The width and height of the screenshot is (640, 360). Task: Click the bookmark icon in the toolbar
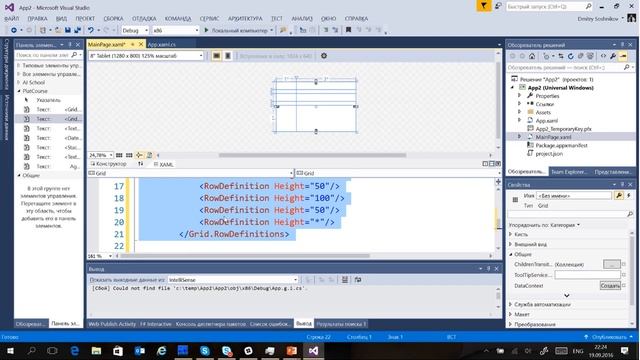click(x=348, y=30)
